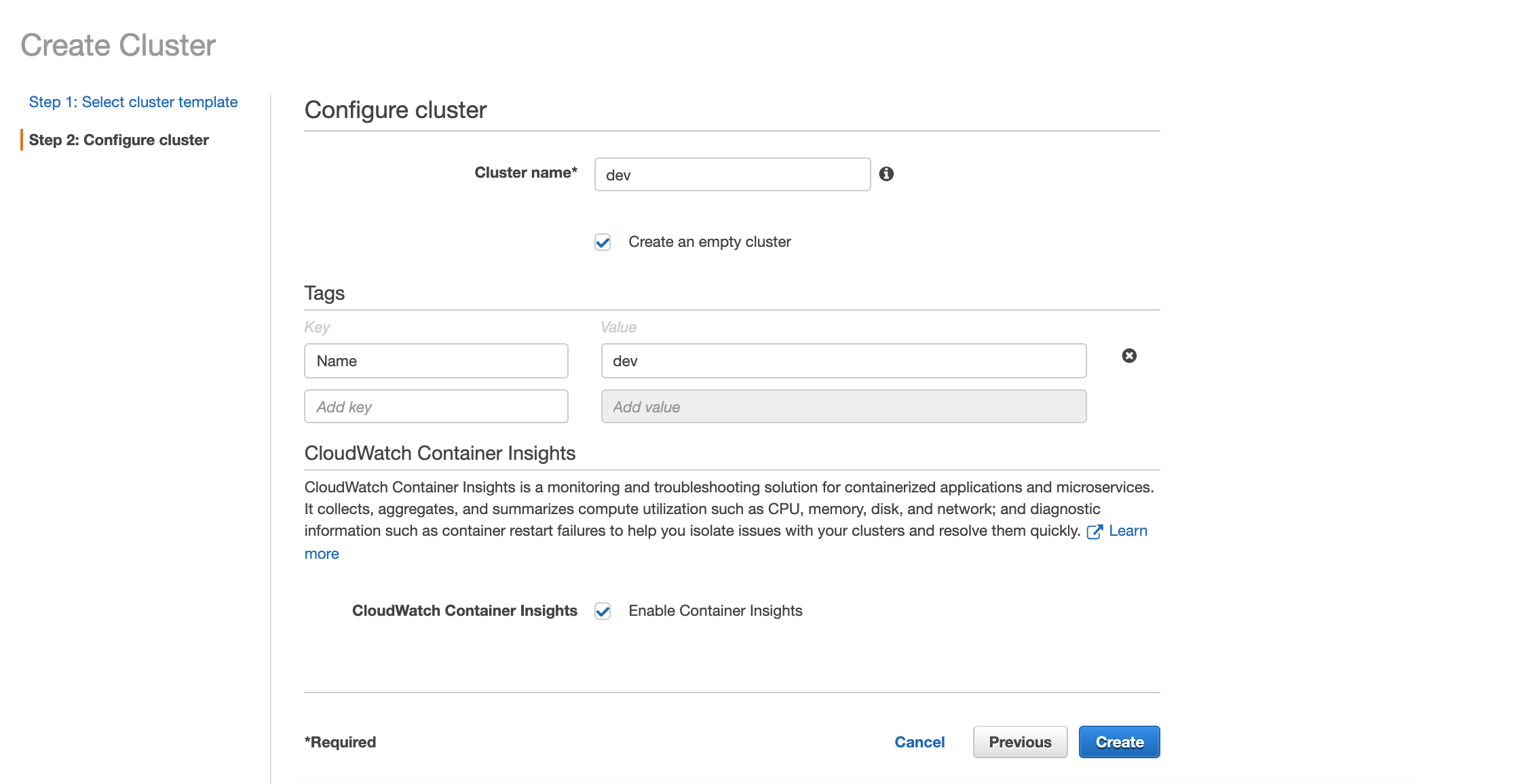
Task: Click the Name tag key field
Action: pos(436,361)
